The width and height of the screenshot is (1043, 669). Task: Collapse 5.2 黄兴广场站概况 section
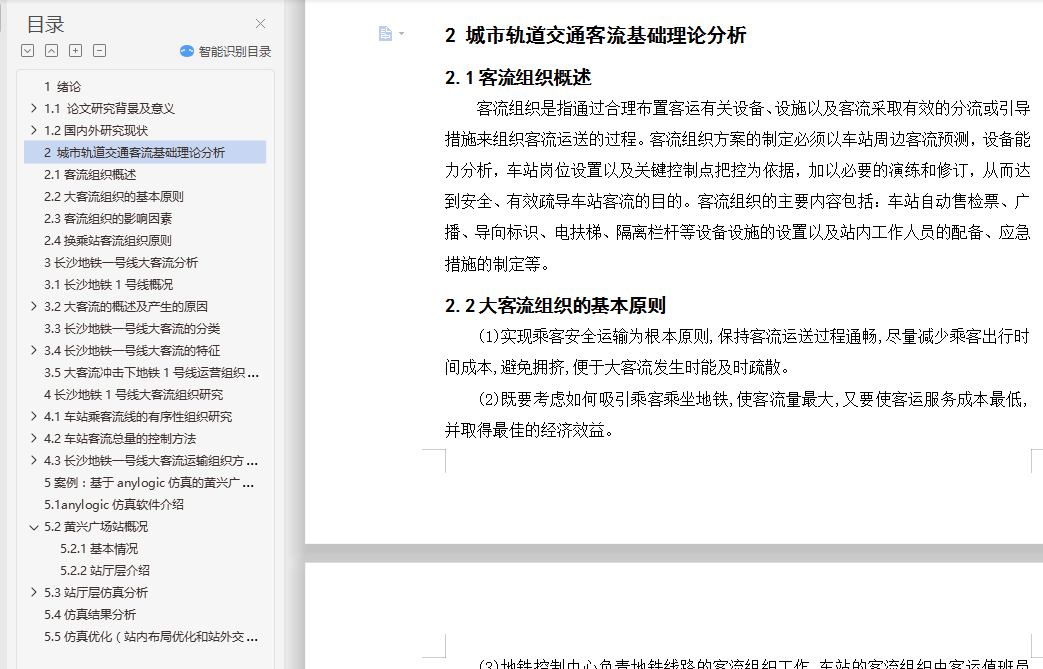33,527
